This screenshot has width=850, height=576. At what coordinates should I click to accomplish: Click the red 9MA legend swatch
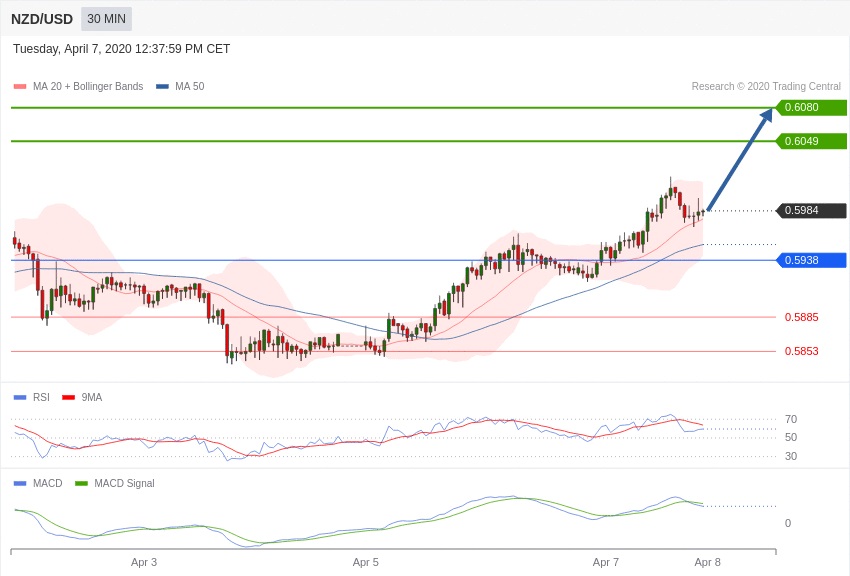68,397
